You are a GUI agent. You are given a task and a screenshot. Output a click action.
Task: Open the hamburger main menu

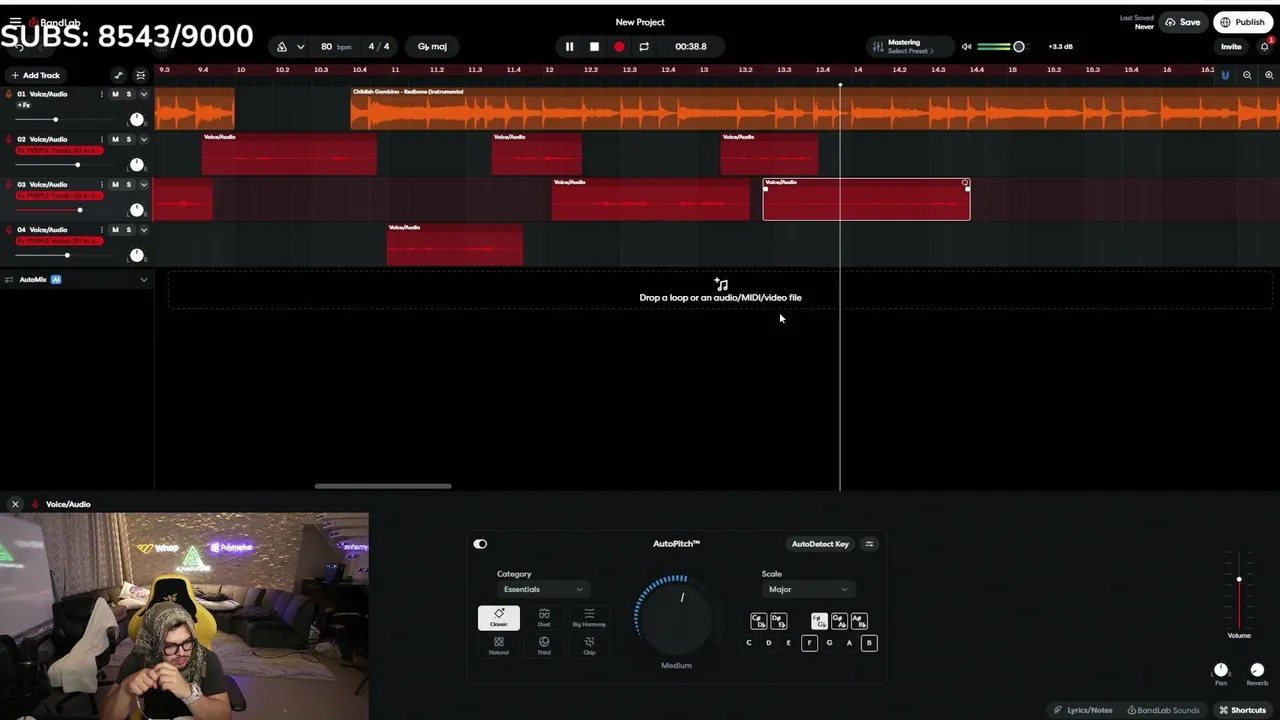(15, 21)
